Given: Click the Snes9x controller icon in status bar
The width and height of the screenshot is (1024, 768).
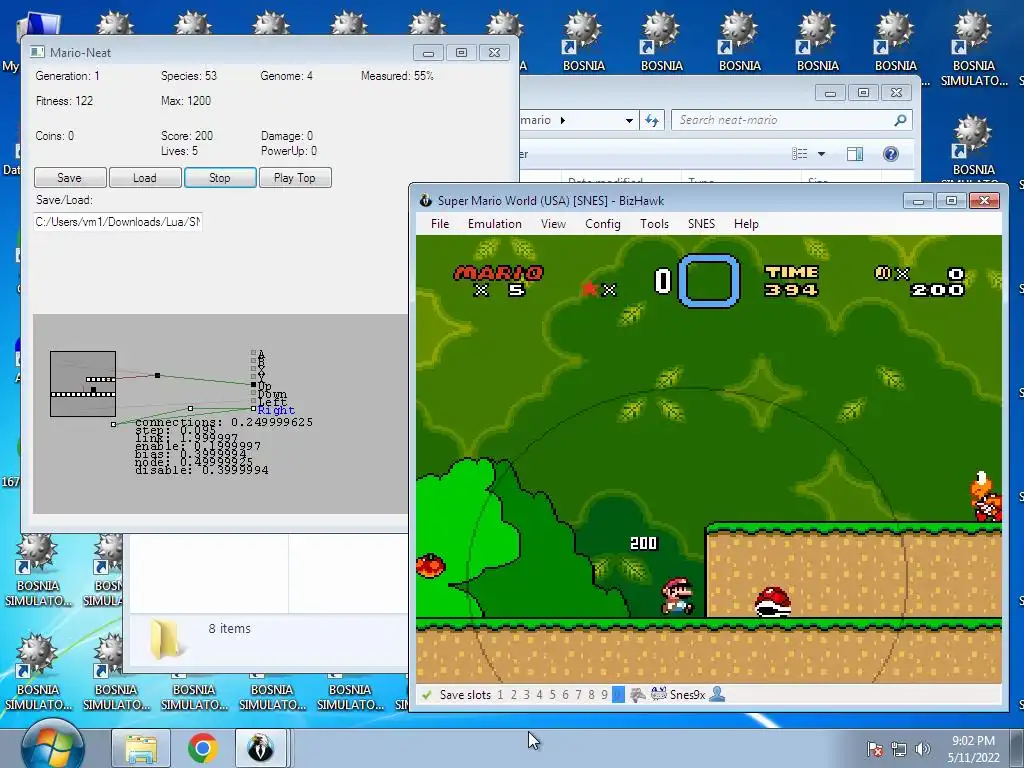Looking at the screenshot, I should tap(658, 694).
